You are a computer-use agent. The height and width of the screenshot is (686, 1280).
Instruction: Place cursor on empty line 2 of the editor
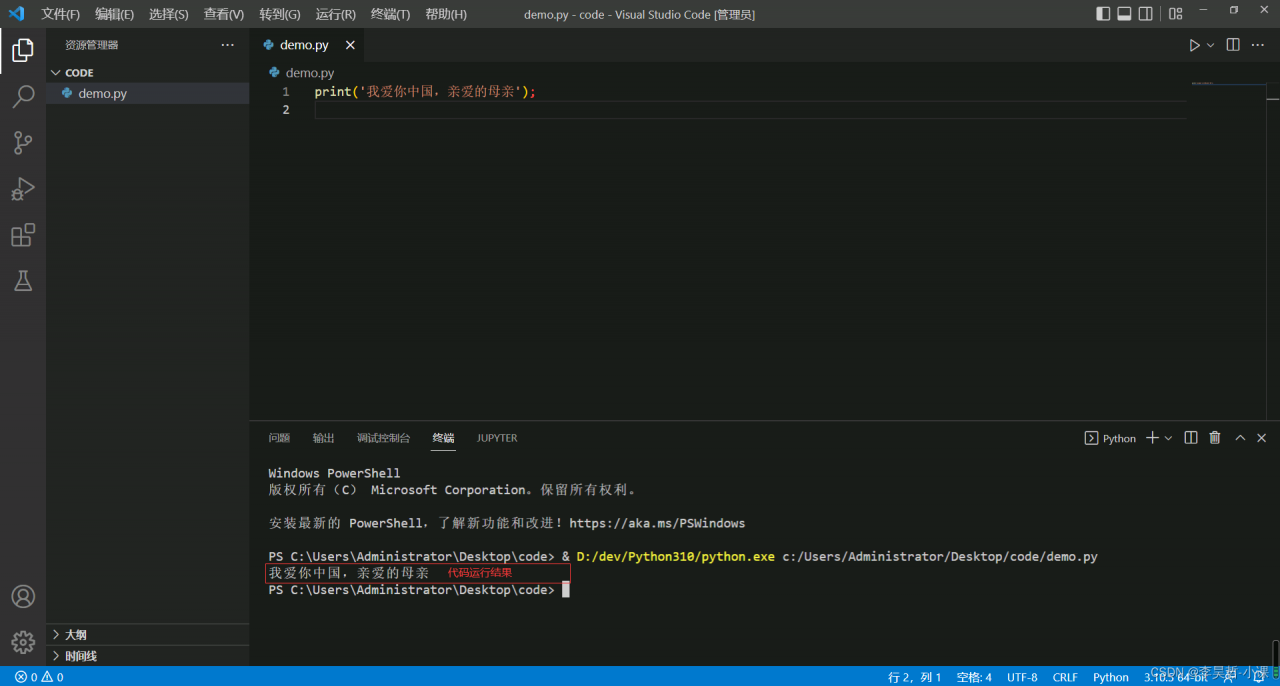[750, 109]
